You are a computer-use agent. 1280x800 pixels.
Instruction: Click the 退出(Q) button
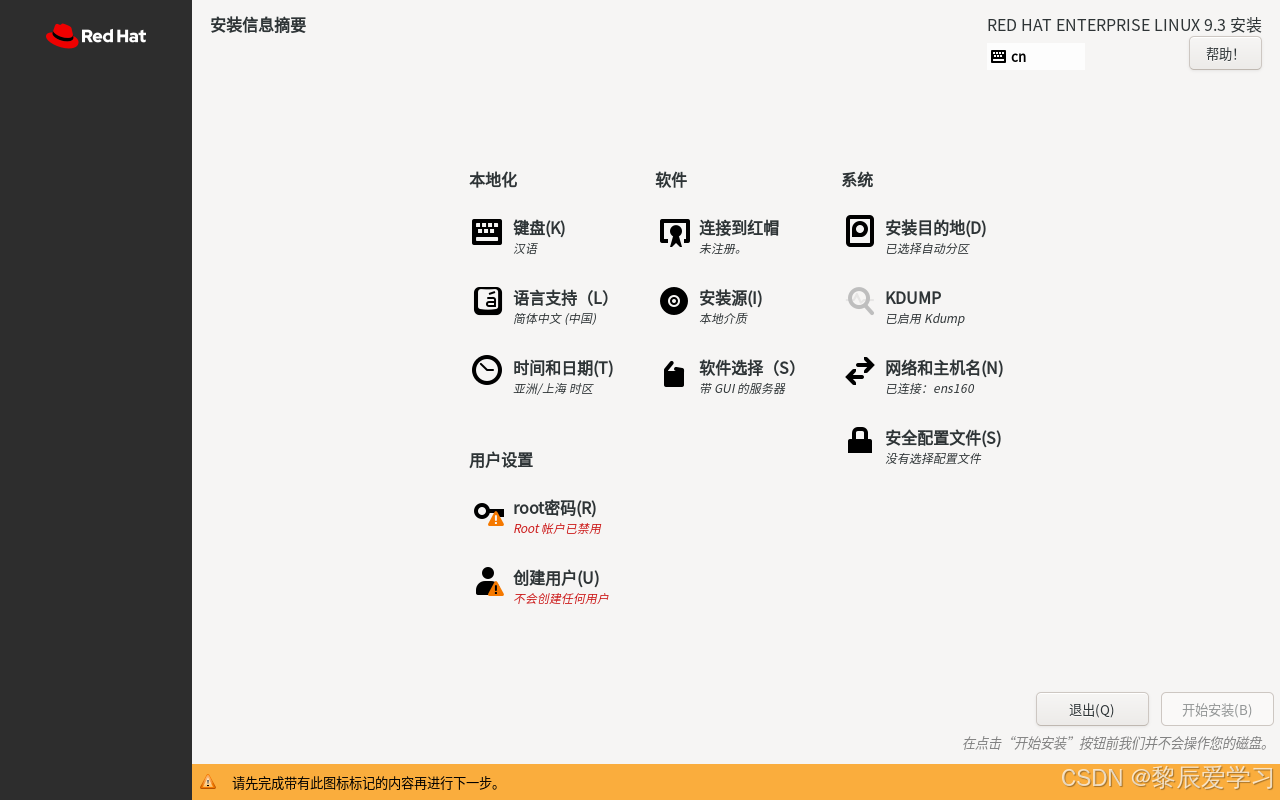1092,709
